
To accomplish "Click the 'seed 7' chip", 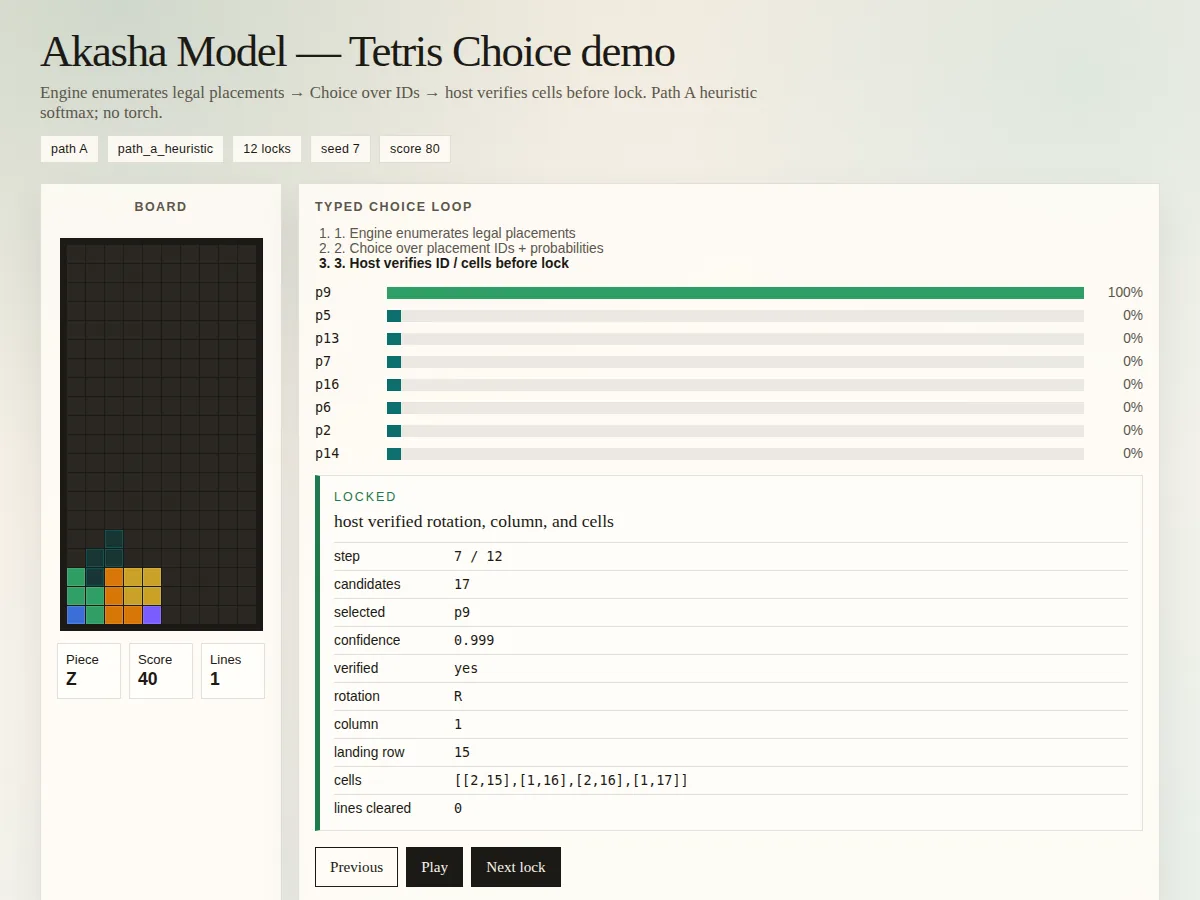I will tap(340, 149).
